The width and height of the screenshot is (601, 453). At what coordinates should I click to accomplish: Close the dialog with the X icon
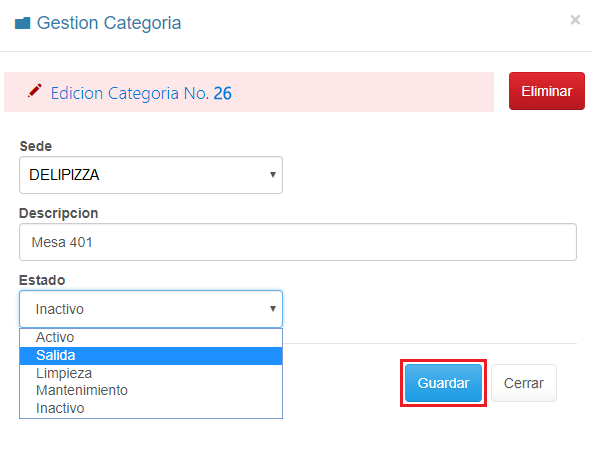pyautogui.click(x=575, y=20)
